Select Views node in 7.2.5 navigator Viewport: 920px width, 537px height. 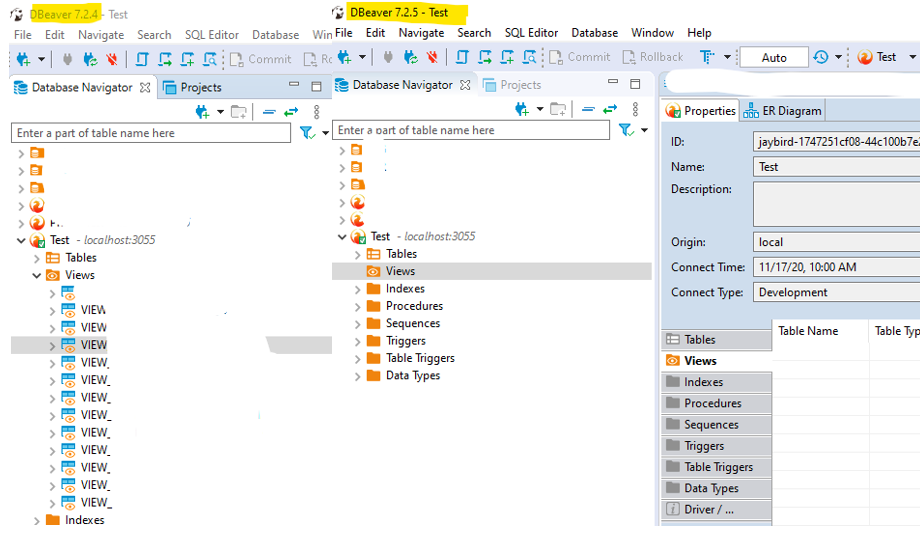pyautogui.click(x=401, y=271)
